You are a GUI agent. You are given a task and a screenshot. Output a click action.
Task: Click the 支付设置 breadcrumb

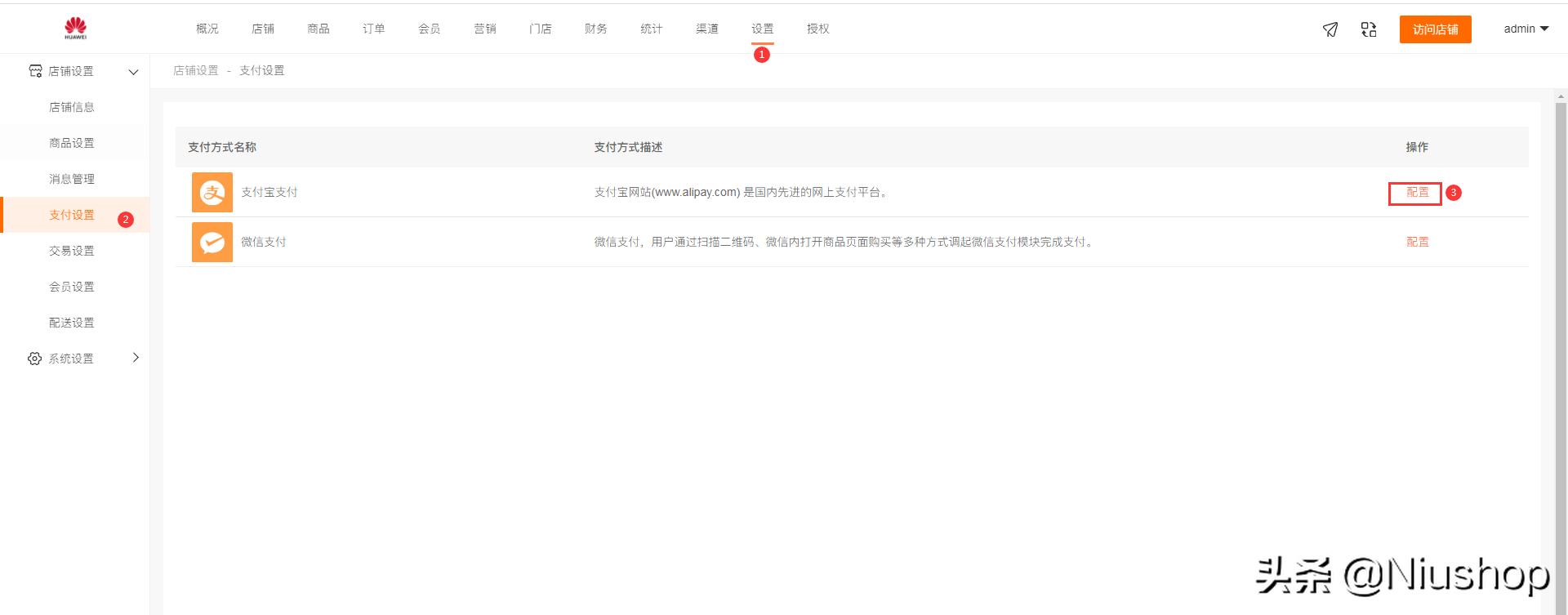(x=262, y=70)
